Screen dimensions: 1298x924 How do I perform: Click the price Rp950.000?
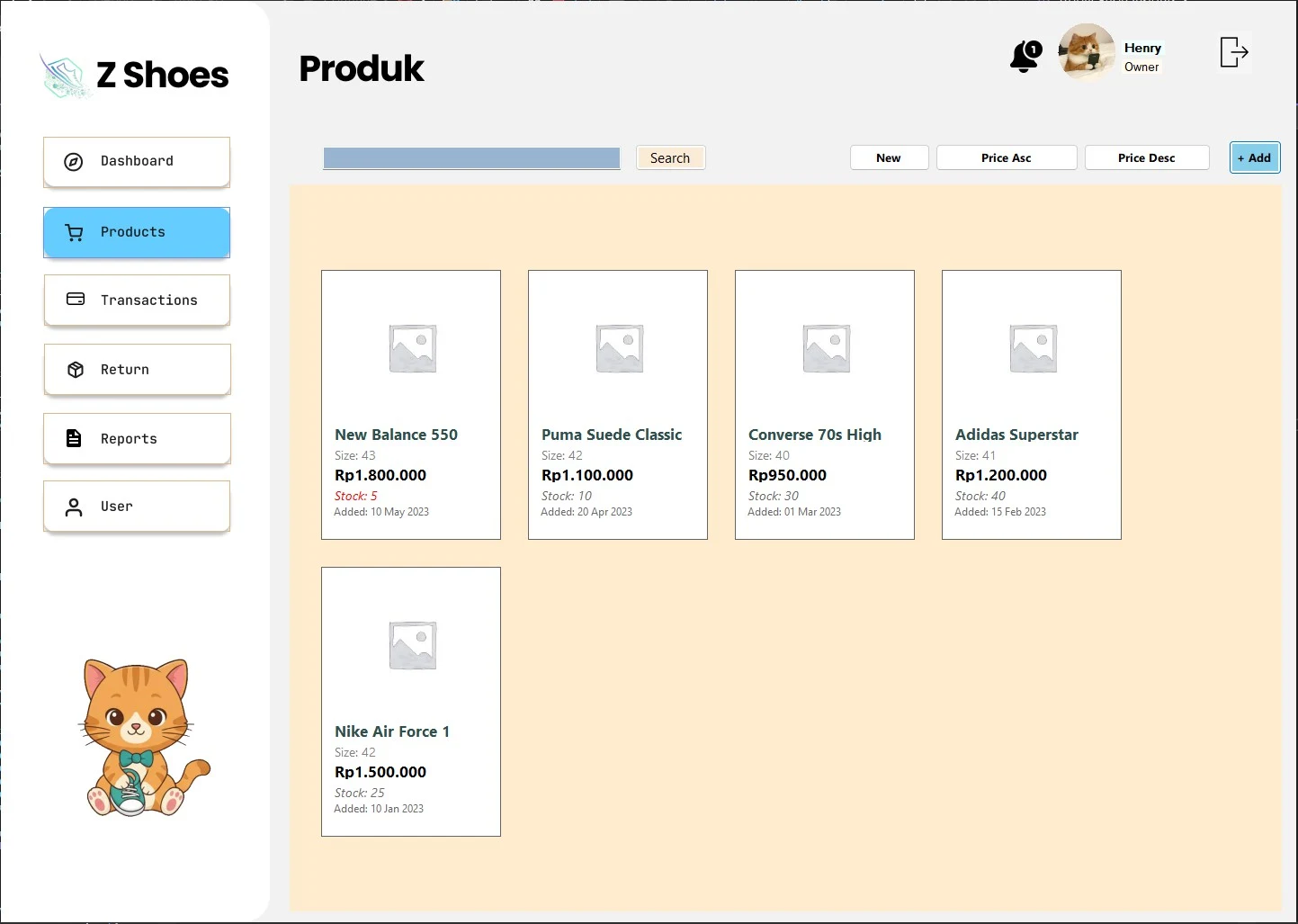(x=787, y=475)
